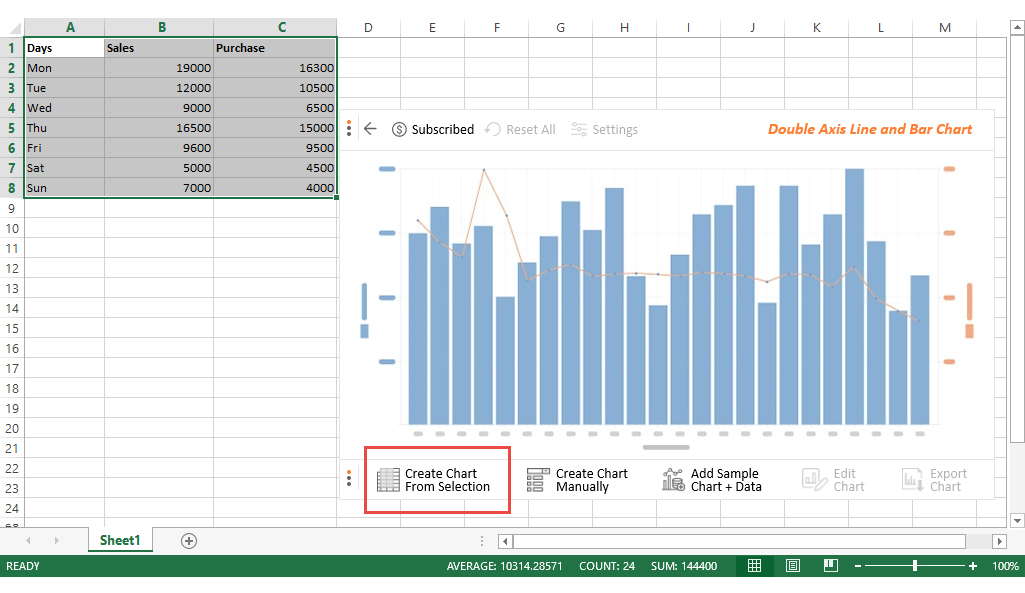Click the Purchase header cell

click(275, 48)
